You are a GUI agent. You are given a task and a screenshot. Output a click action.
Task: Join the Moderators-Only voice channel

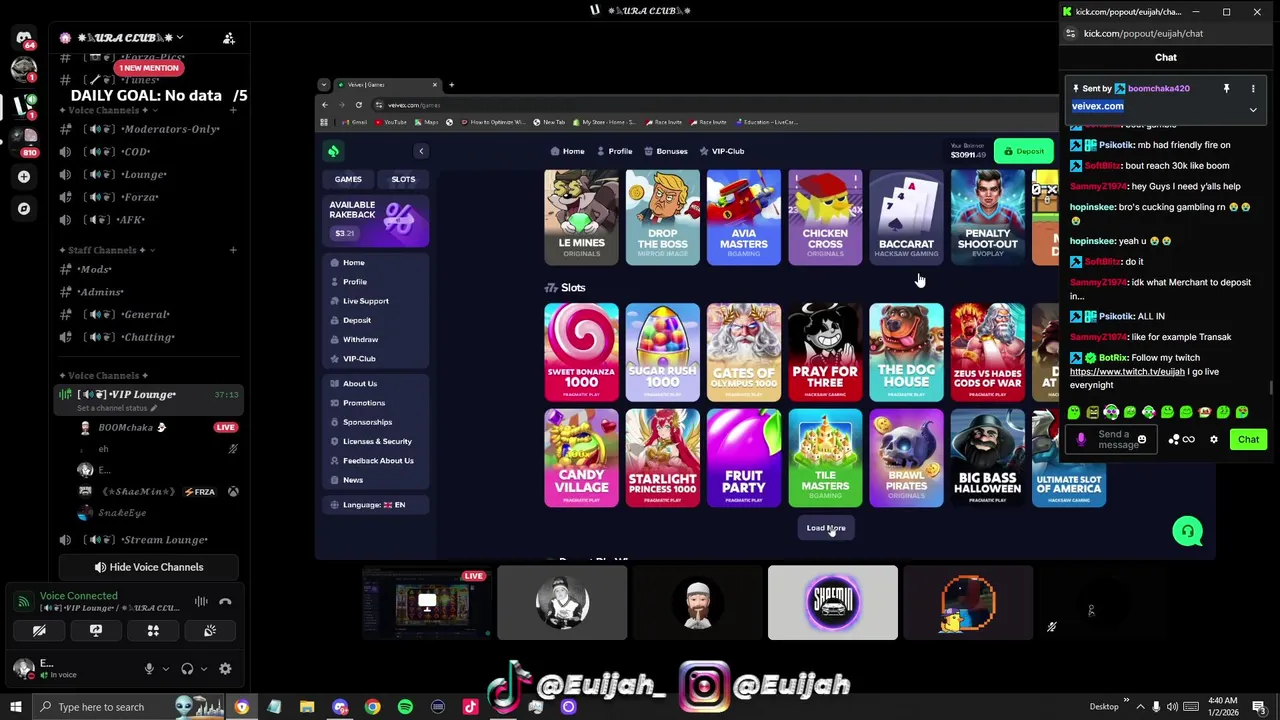(x=148, y=129)
